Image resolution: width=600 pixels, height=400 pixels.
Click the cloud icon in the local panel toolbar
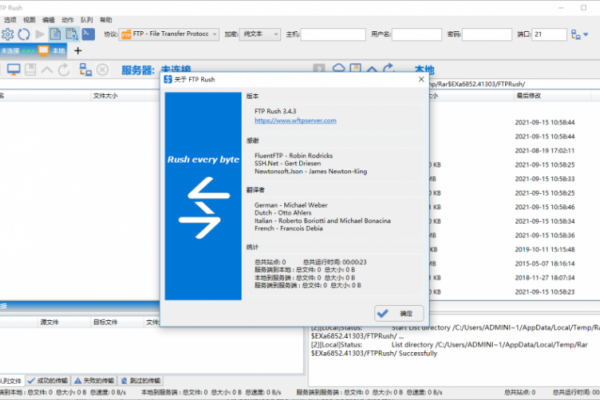339,68
